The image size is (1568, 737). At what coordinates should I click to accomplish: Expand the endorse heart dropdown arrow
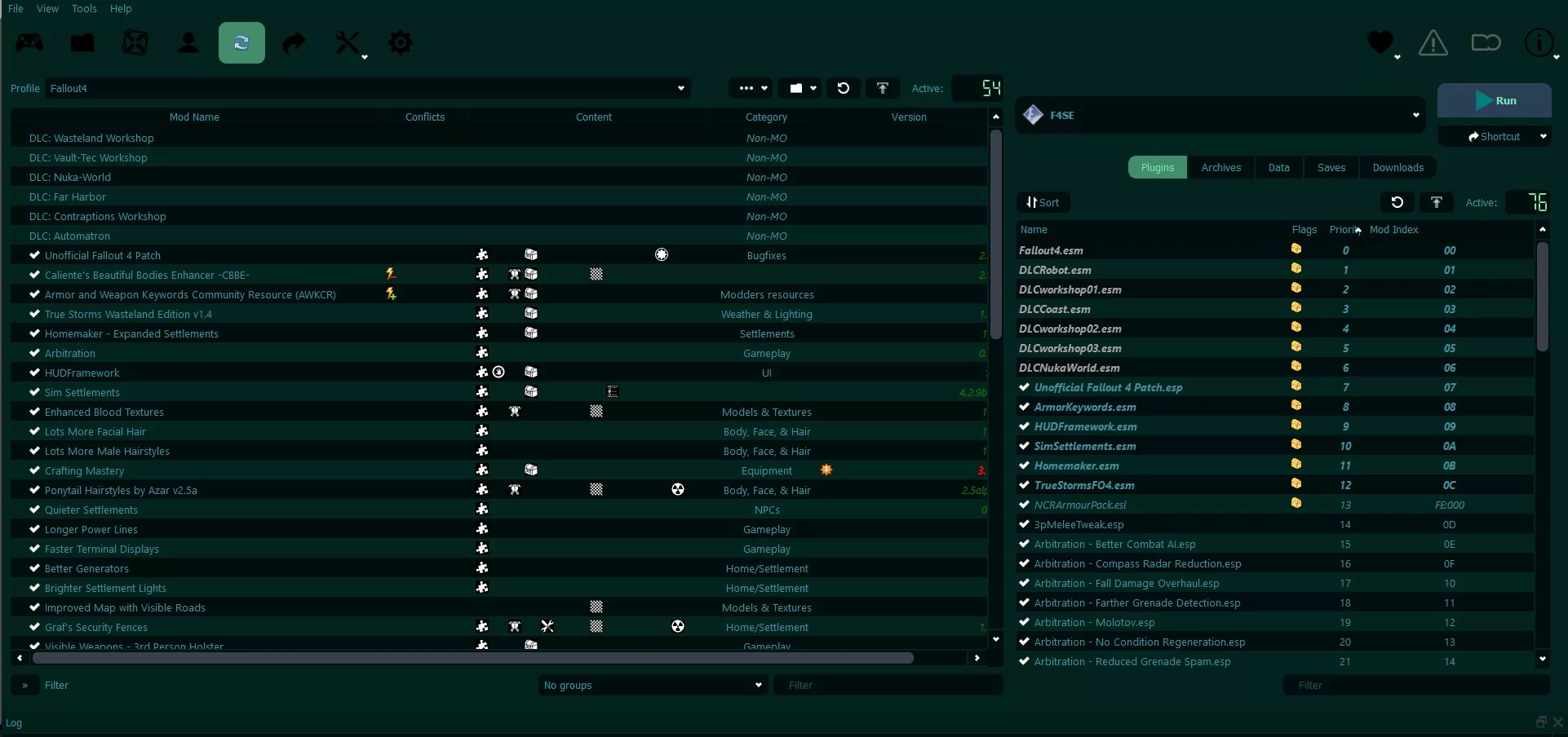1397,57
